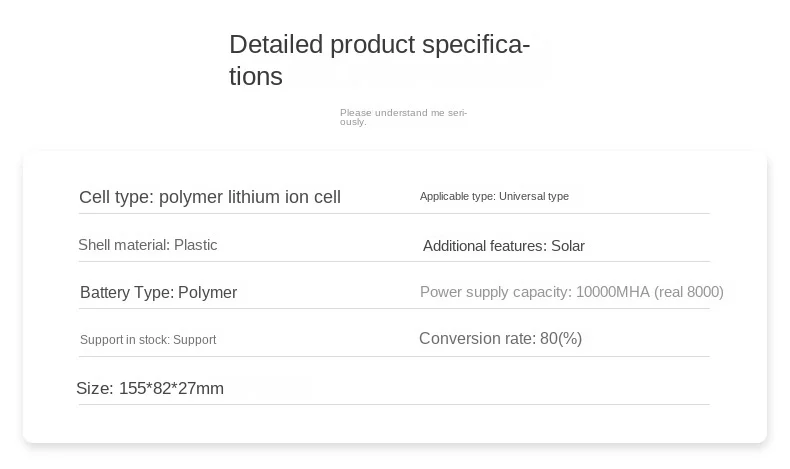Image resolution: width=790 pixels, height=469 pixels.
Task: Click the '155*82*27mm' dimension value
Action: coord(171,388)
